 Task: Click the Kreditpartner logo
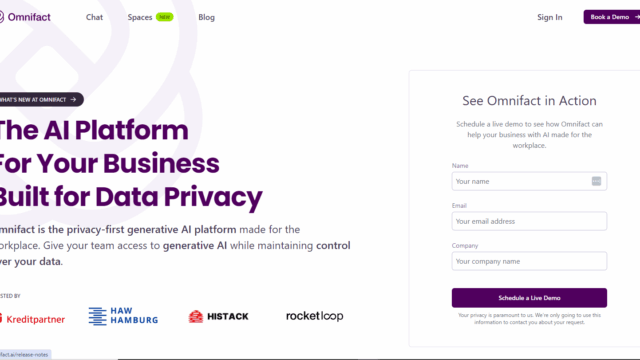[x=32, y=319]
